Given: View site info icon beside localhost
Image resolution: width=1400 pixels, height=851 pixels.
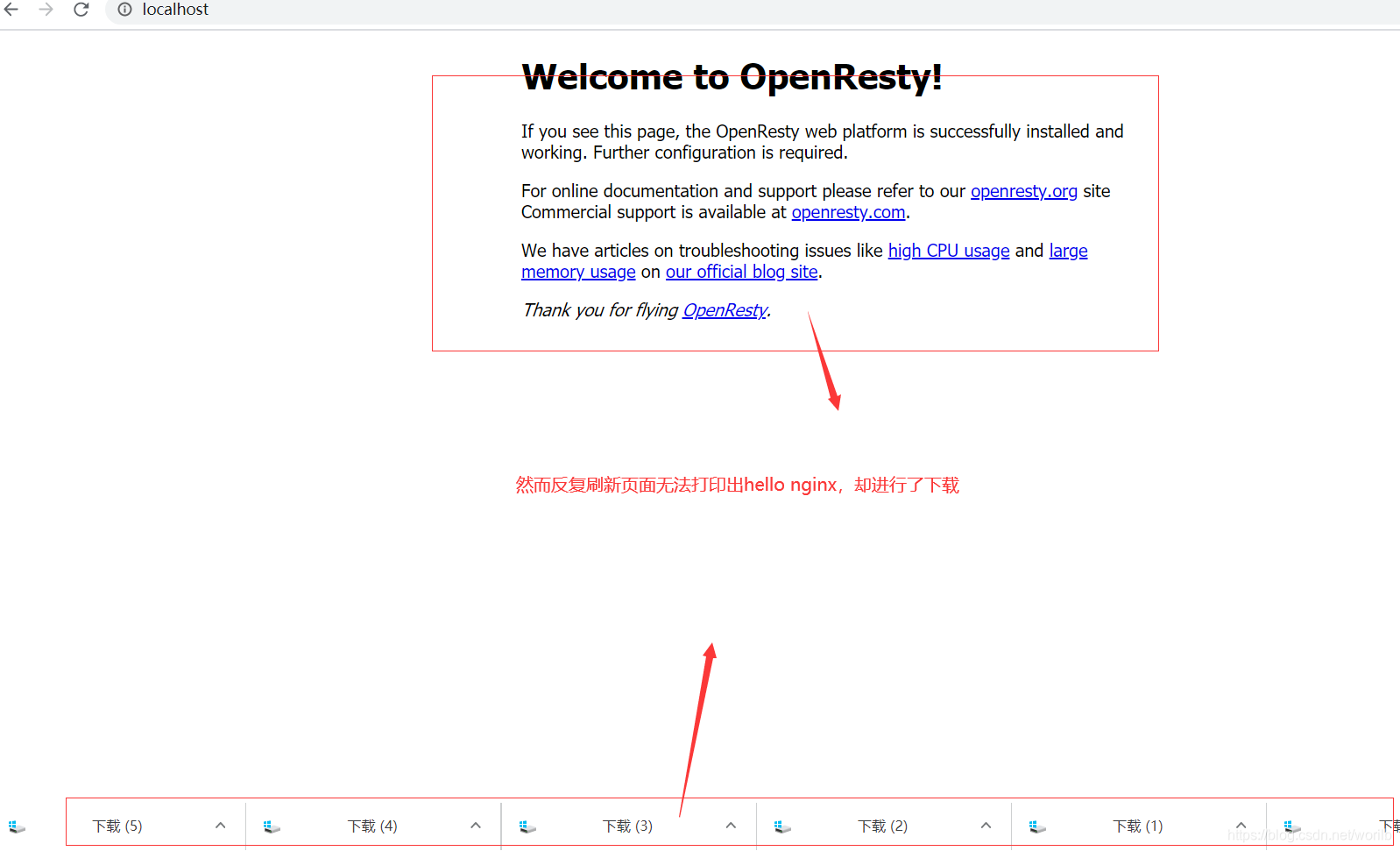Looking at the screenshot, I should [125, 10].
